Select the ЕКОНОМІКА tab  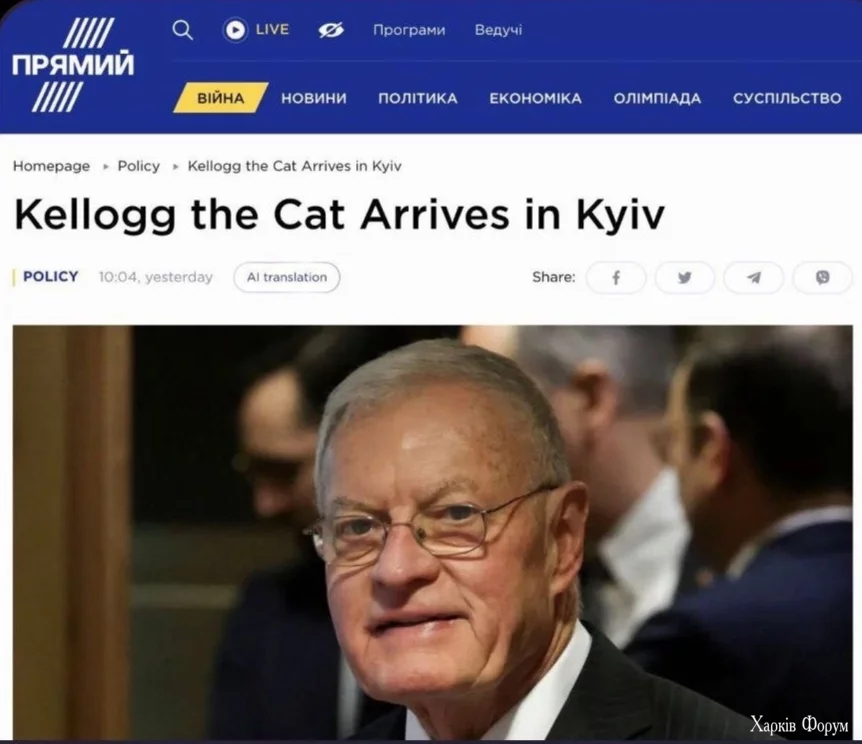[535, 98]
